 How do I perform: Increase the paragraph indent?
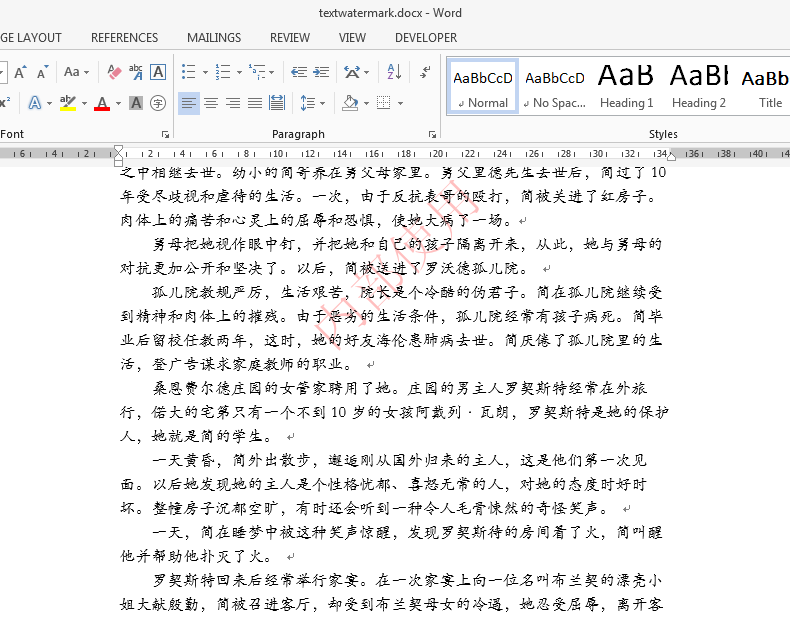(x=321, y=72)
